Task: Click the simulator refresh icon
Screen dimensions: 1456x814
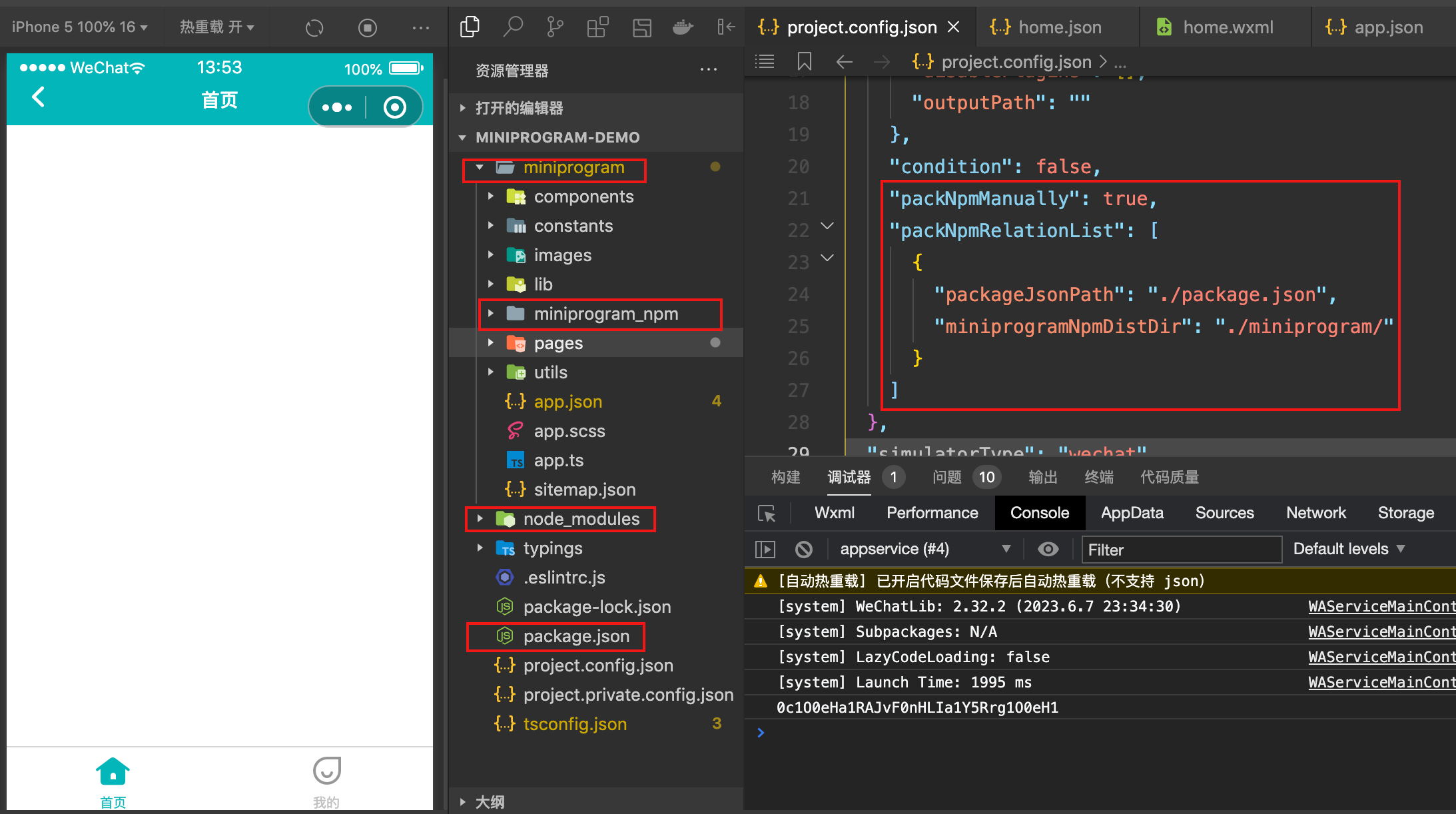Action: point(314,28)
